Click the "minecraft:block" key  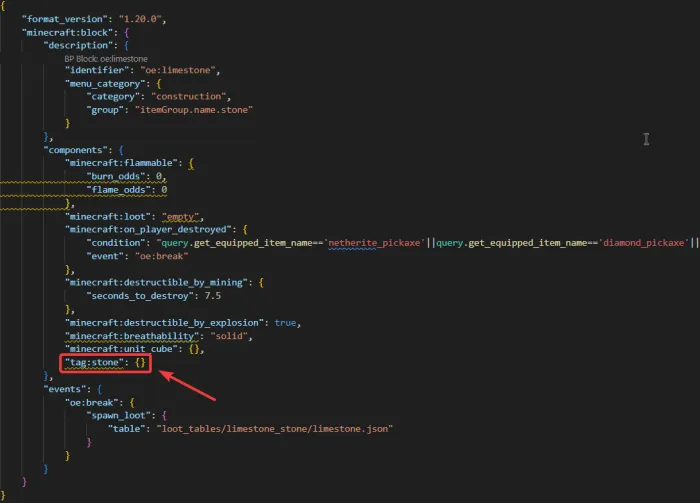point(67,33)
